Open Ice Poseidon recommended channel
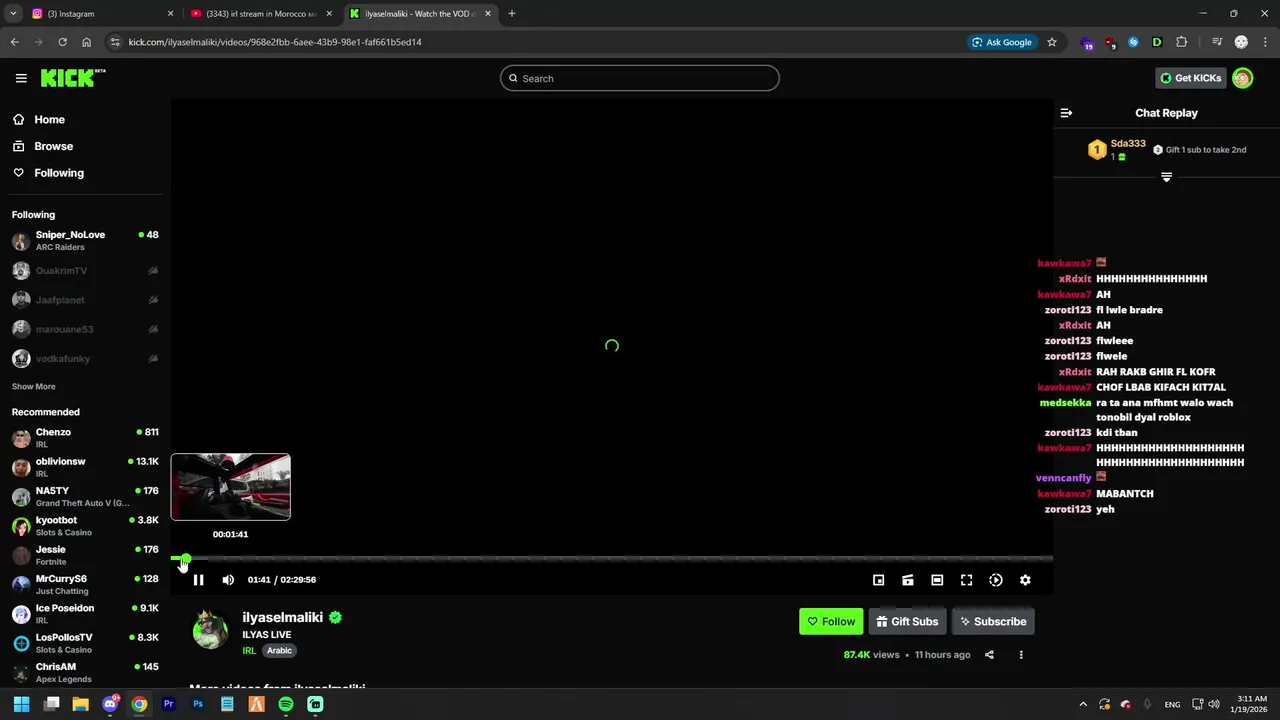The height and width of the screenshot is (720, 1280). point(85,614)
